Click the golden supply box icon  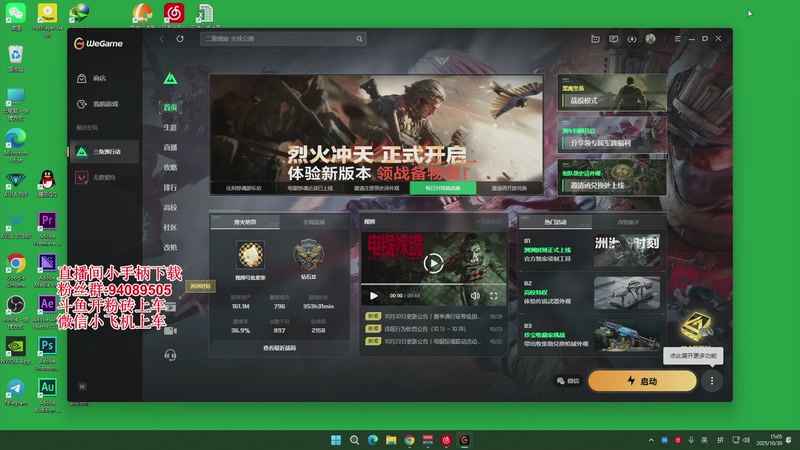click(696, 326)
